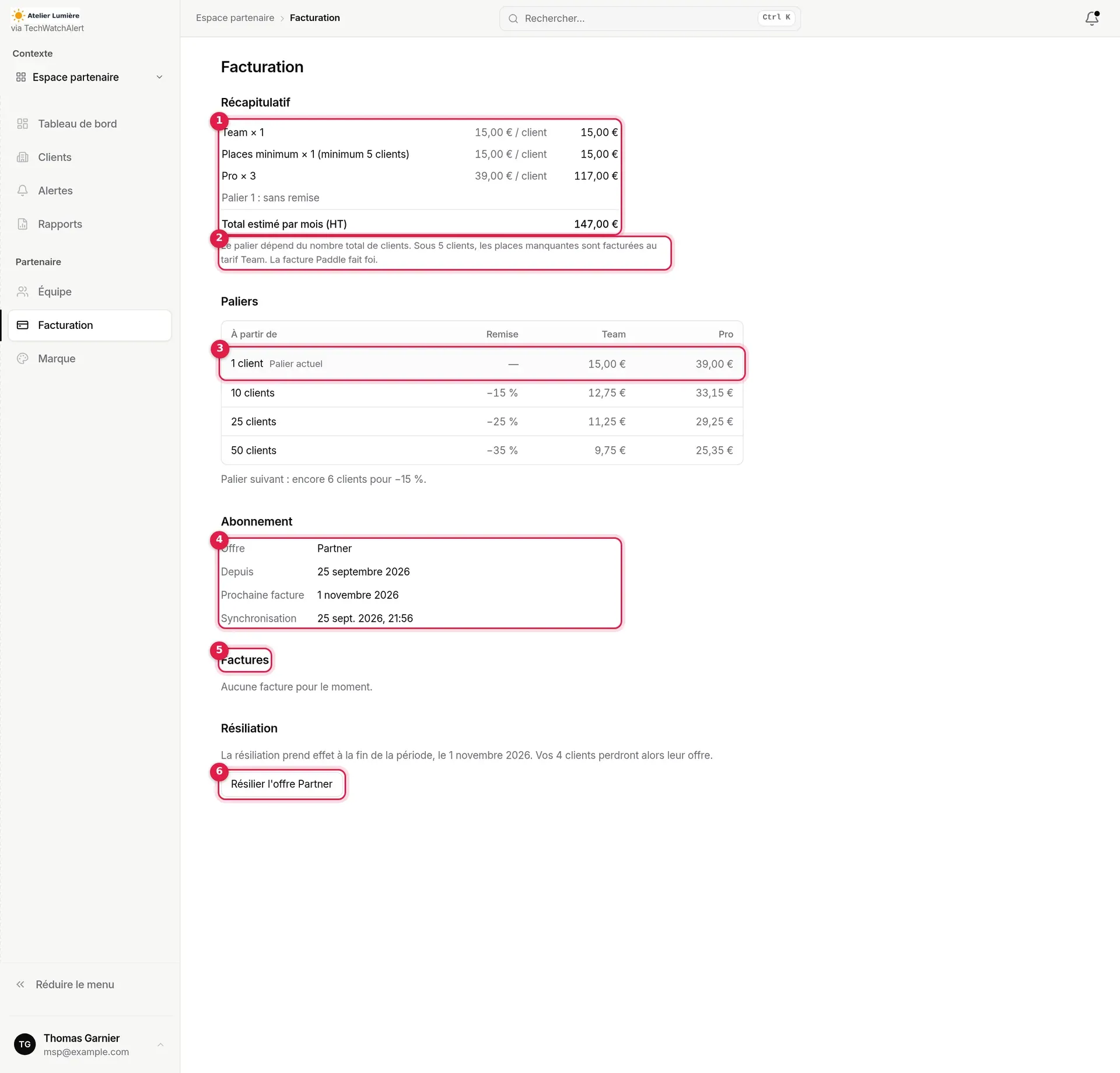This screenshot has height=1073, width=1120.
Task: Click the '33,15 €' Pro price cell
Action: click(714, 393)
